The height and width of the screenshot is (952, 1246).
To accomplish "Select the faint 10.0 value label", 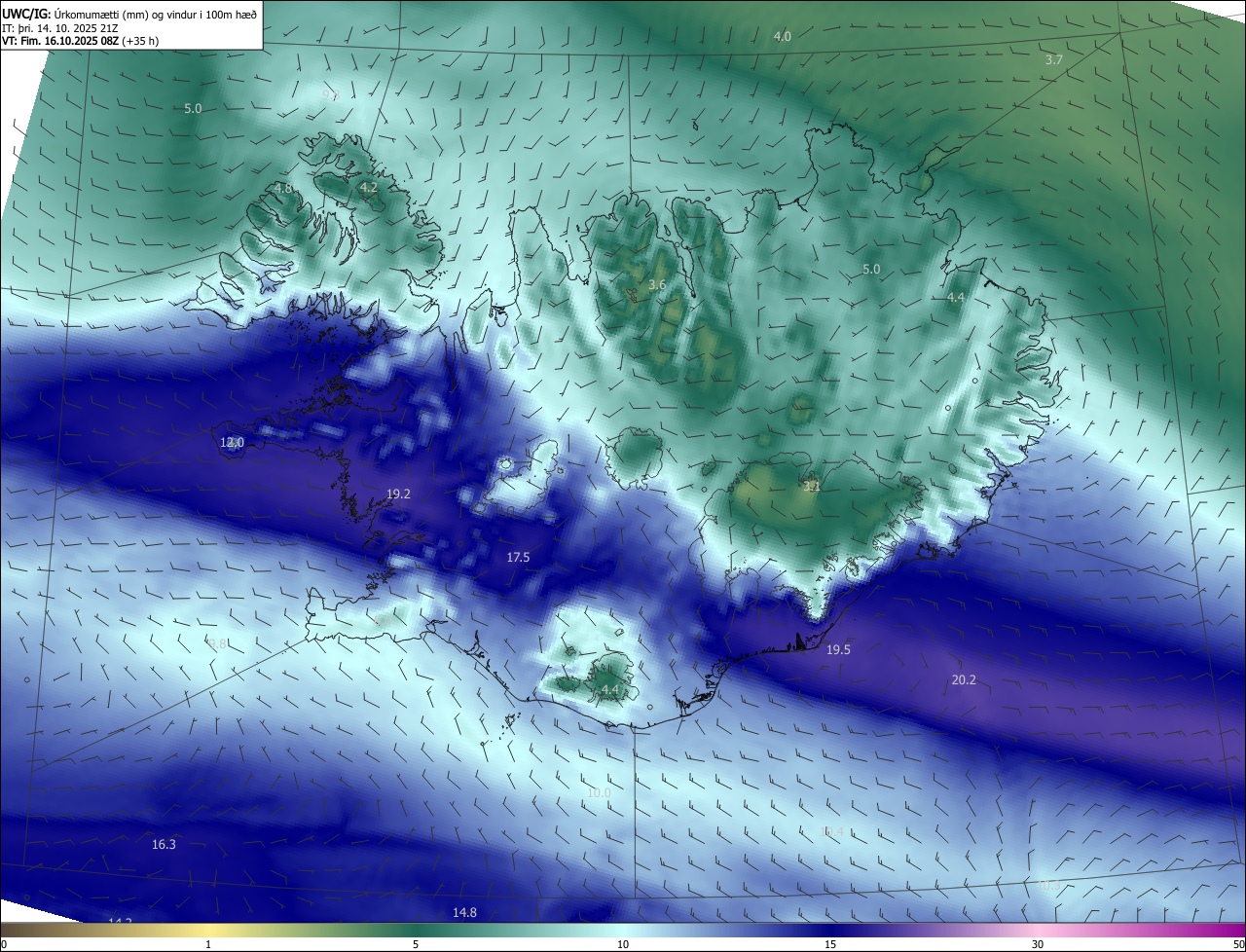I will tap(599, 792).
